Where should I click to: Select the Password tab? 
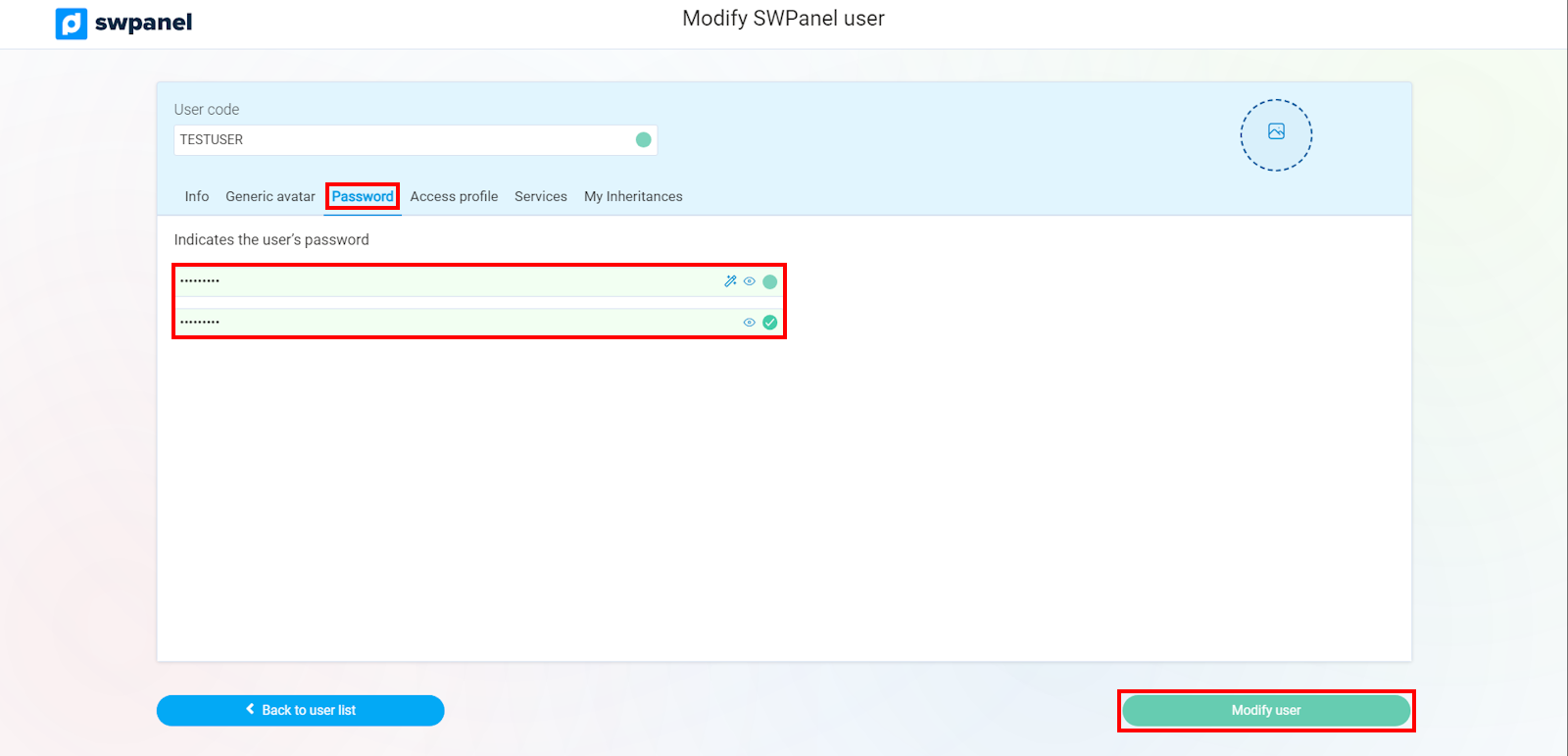click(x=363, y=196)
